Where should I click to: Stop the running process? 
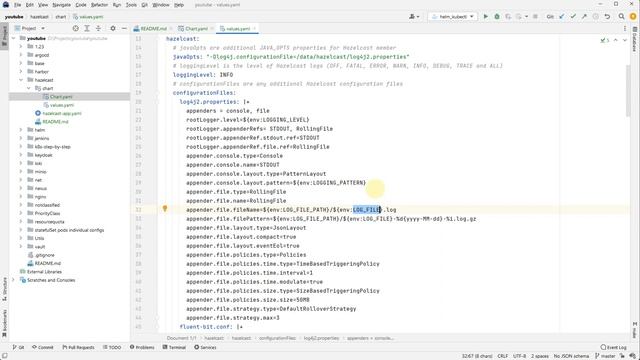(x=535, y=17)
